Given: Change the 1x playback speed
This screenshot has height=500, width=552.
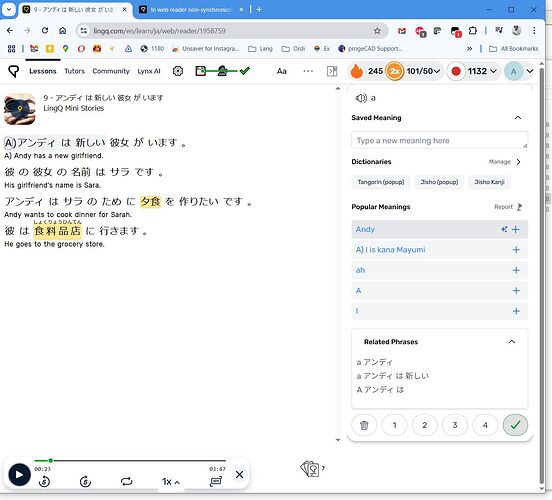Looking at the screenshot, I should 171,482.
